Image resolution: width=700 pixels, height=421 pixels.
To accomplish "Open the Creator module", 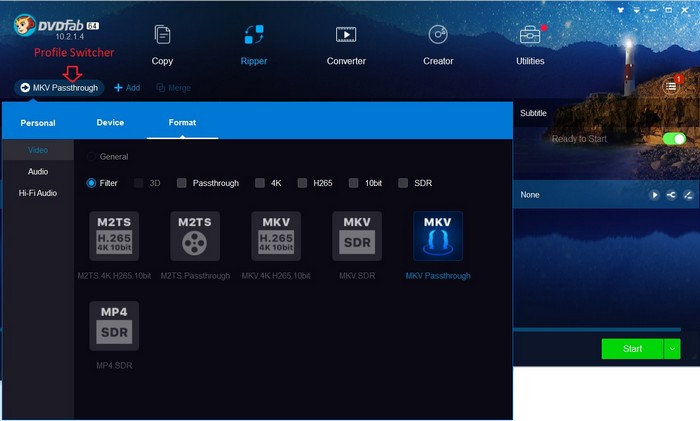I will pos(438,45).
